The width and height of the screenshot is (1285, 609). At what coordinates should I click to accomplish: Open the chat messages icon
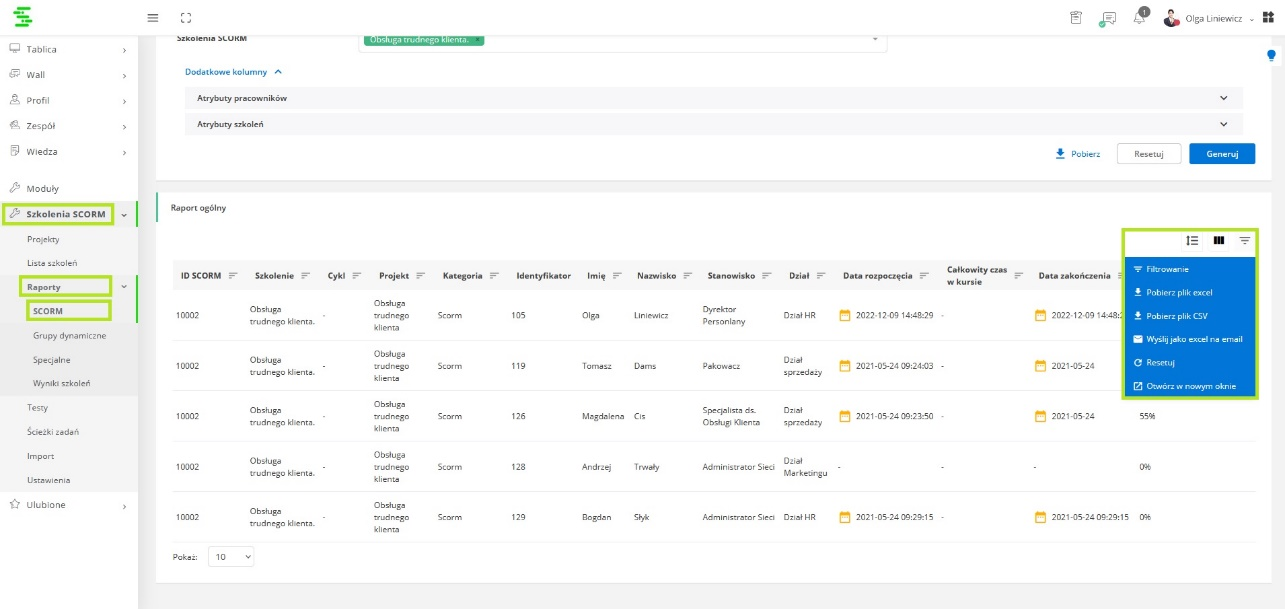1107,19
